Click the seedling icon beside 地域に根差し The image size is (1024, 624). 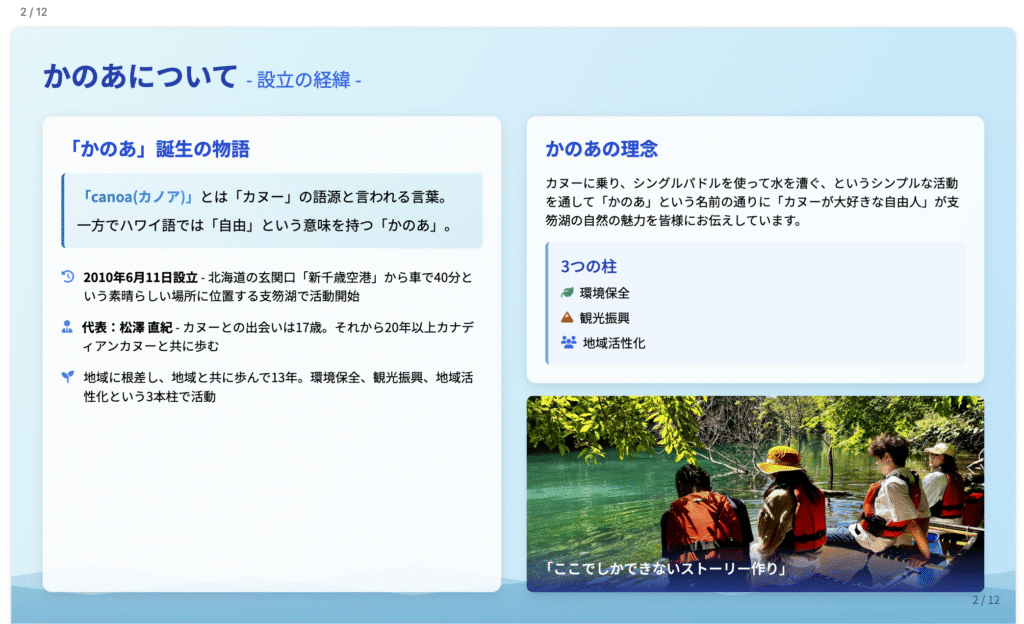pos(68,377)
